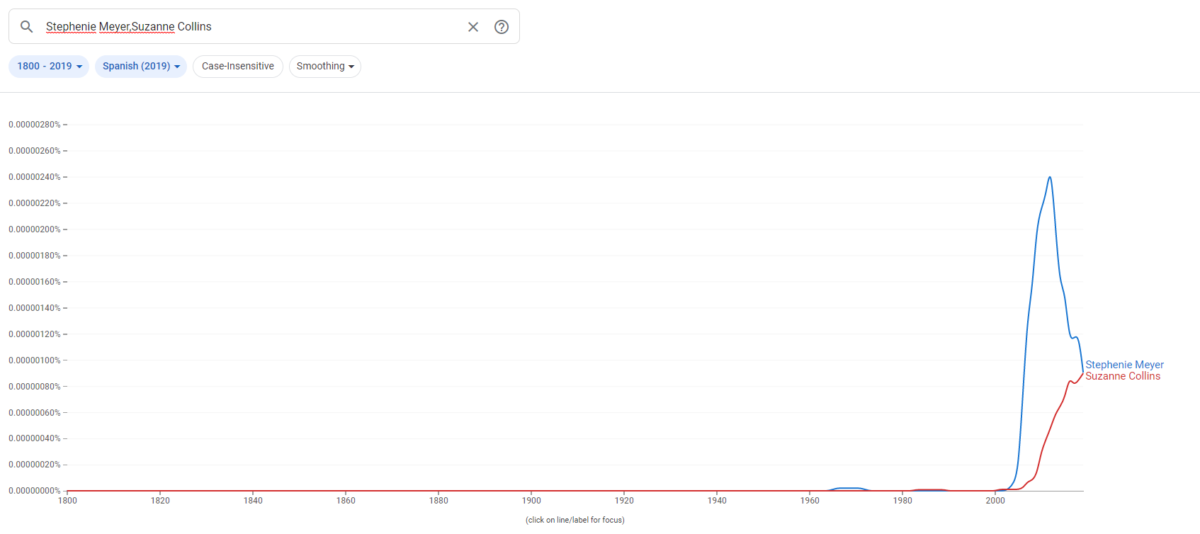
Task: Click the 1960 year label on x-axis
Action: (x=809, y=500)
